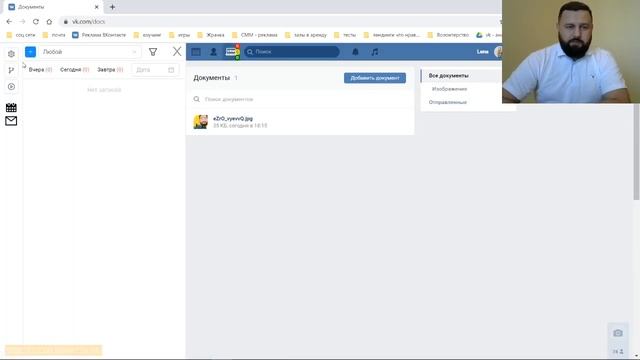
Task: Click the branch icon in left sidebar
Action: point(11,70)
